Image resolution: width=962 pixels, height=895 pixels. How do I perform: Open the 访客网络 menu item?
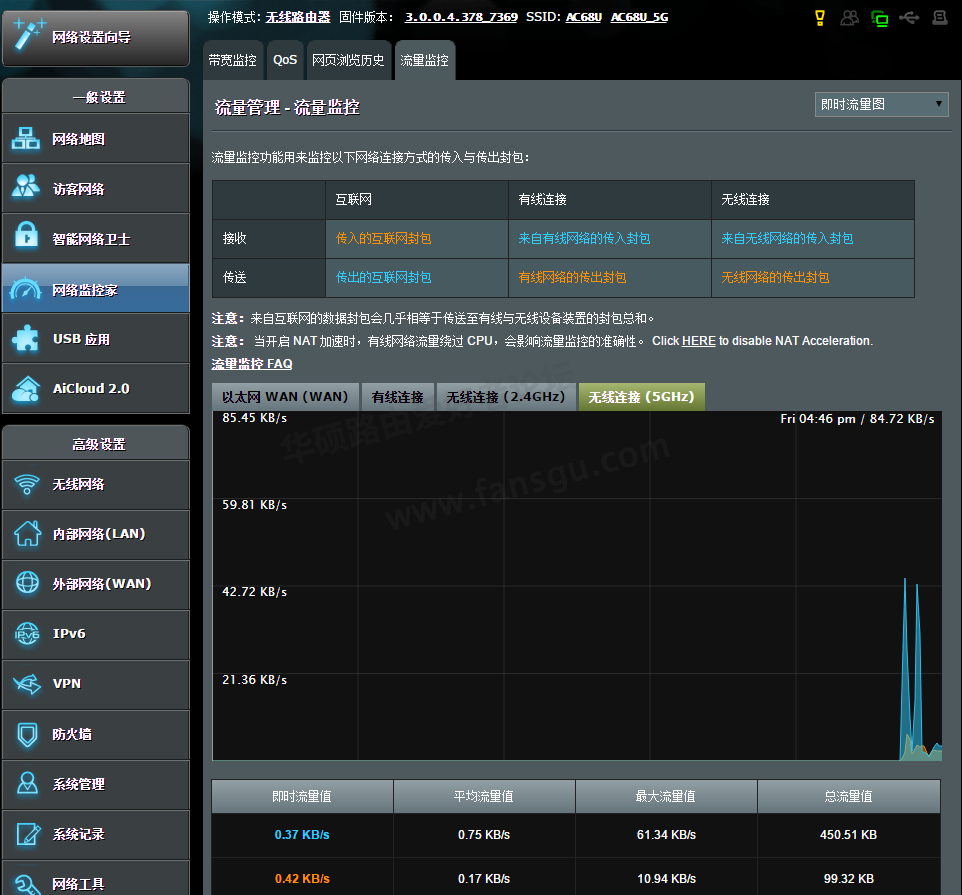point(96,188)
